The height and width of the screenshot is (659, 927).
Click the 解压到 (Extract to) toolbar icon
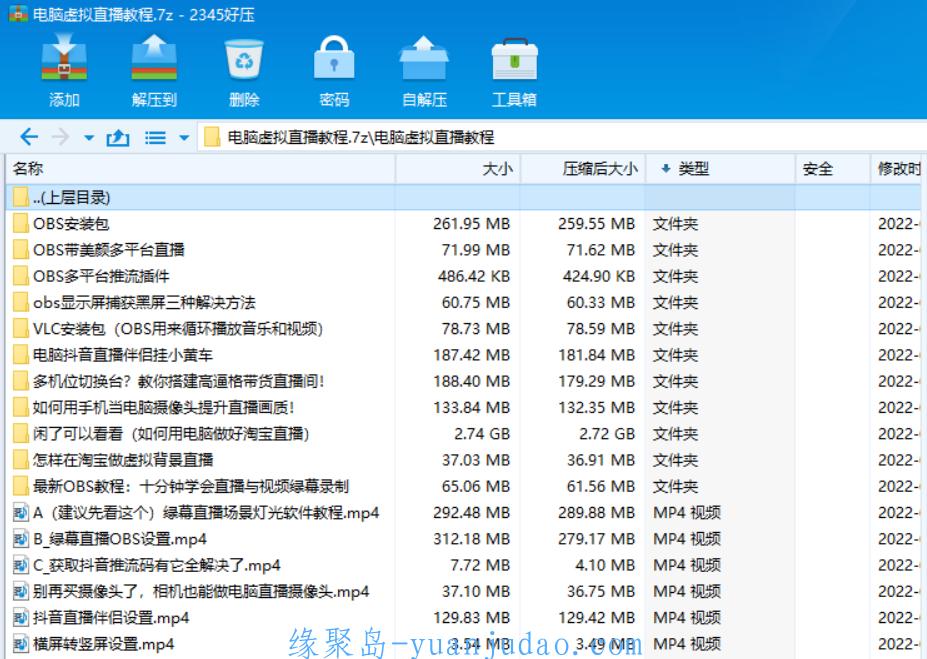[154, 58]
